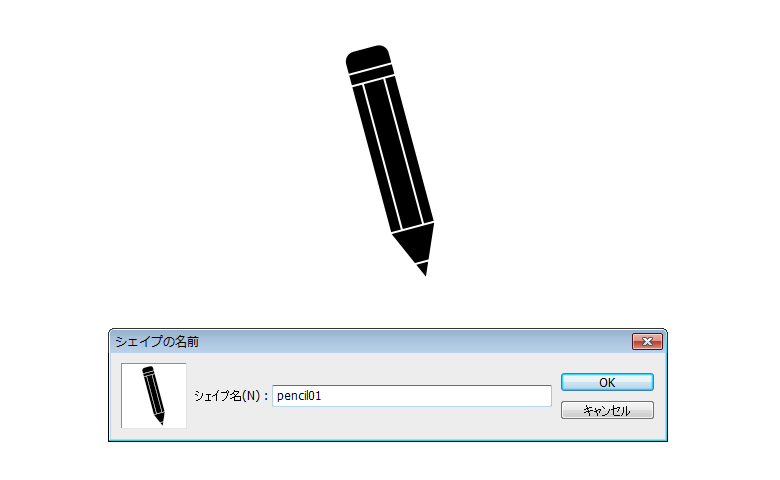Click the left stripe of the pencil body
Viewport: 780px width, 480px height.
377,159
